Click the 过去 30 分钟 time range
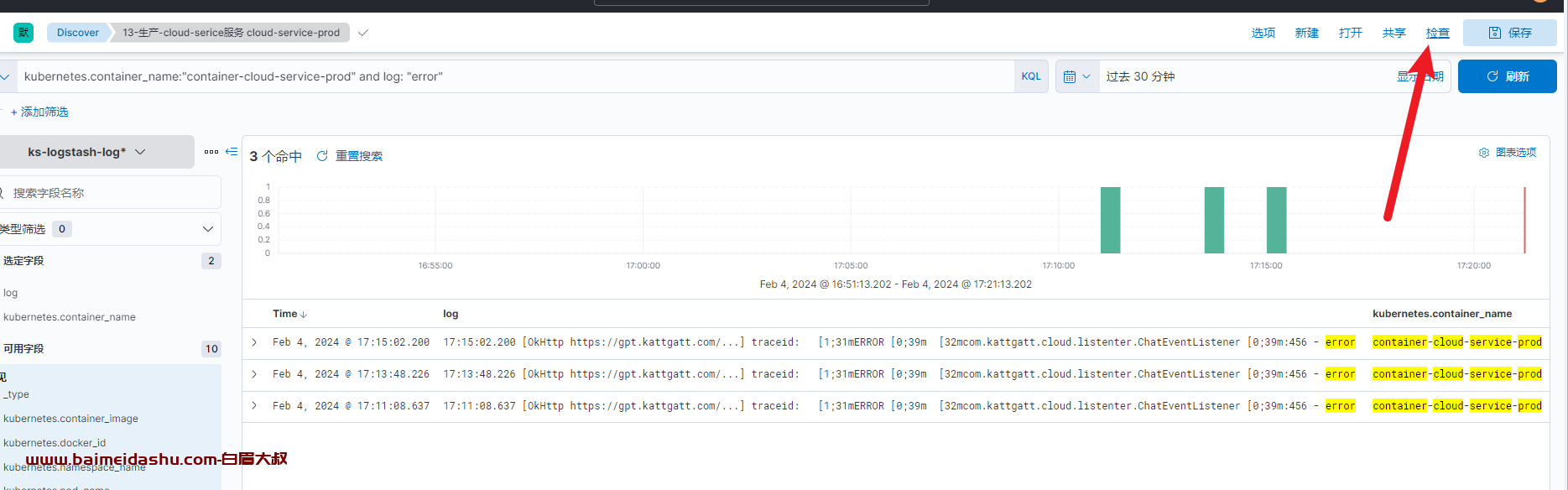Viewport: 1568px width, 490px height. click(x=1140, y=76)
